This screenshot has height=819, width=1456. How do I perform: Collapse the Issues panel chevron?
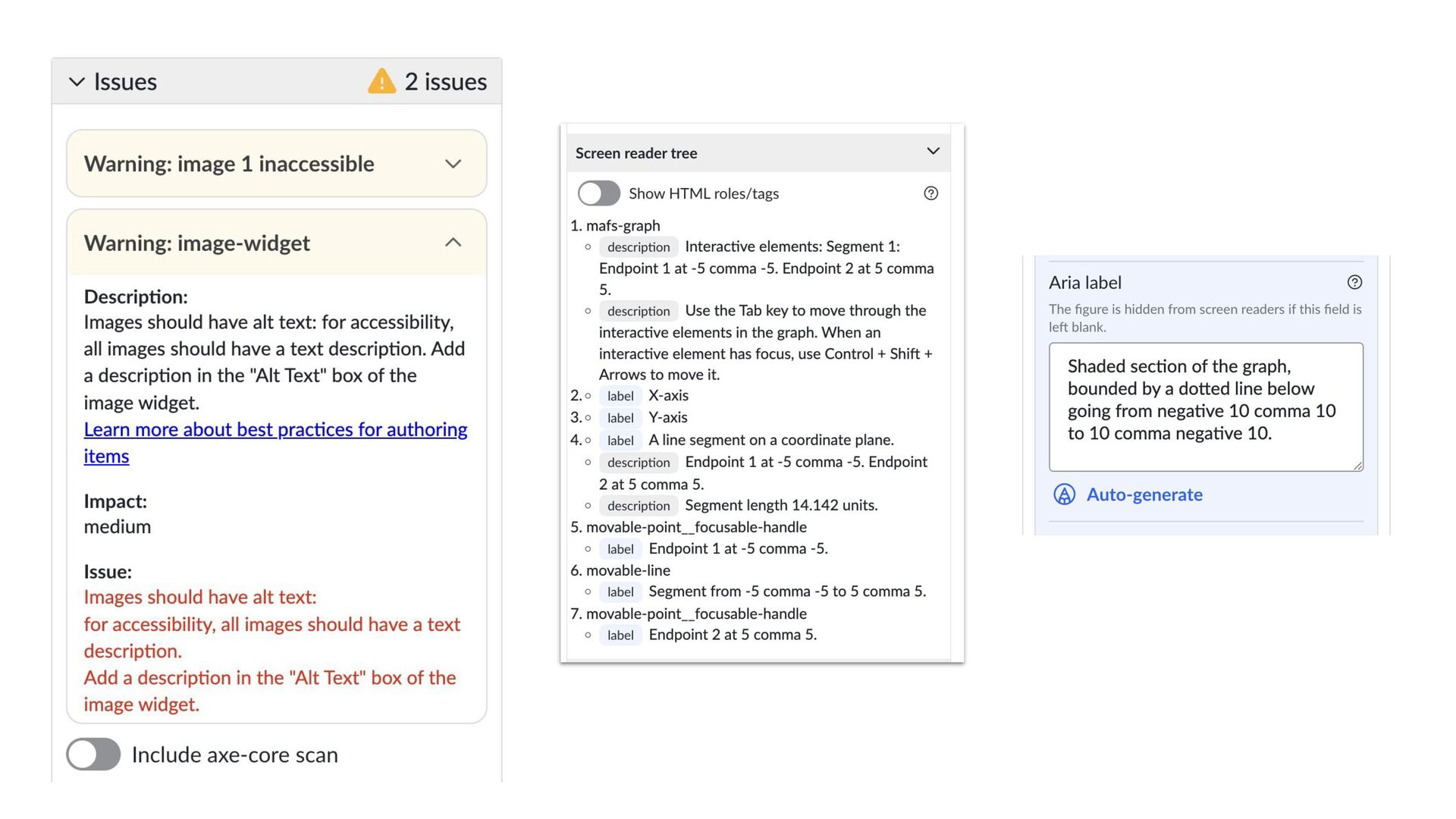click(77, 82)
